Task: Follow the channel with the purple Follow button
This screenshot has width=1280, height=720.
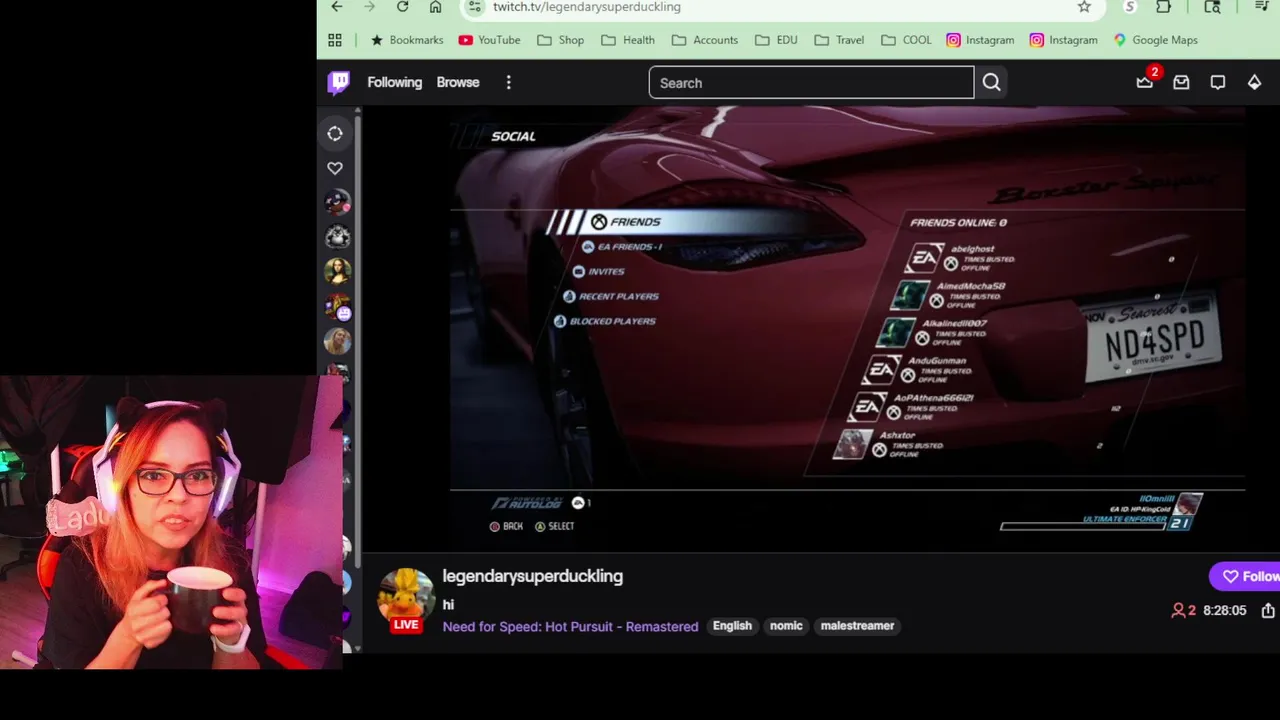Action: click(1247, 576)
